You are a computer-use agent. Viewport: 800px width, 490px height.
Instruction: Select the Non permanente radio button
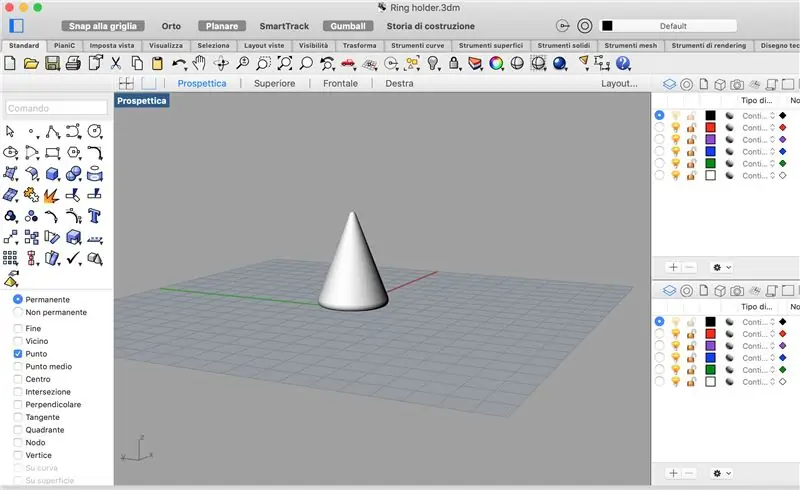[x=18, y=312]
